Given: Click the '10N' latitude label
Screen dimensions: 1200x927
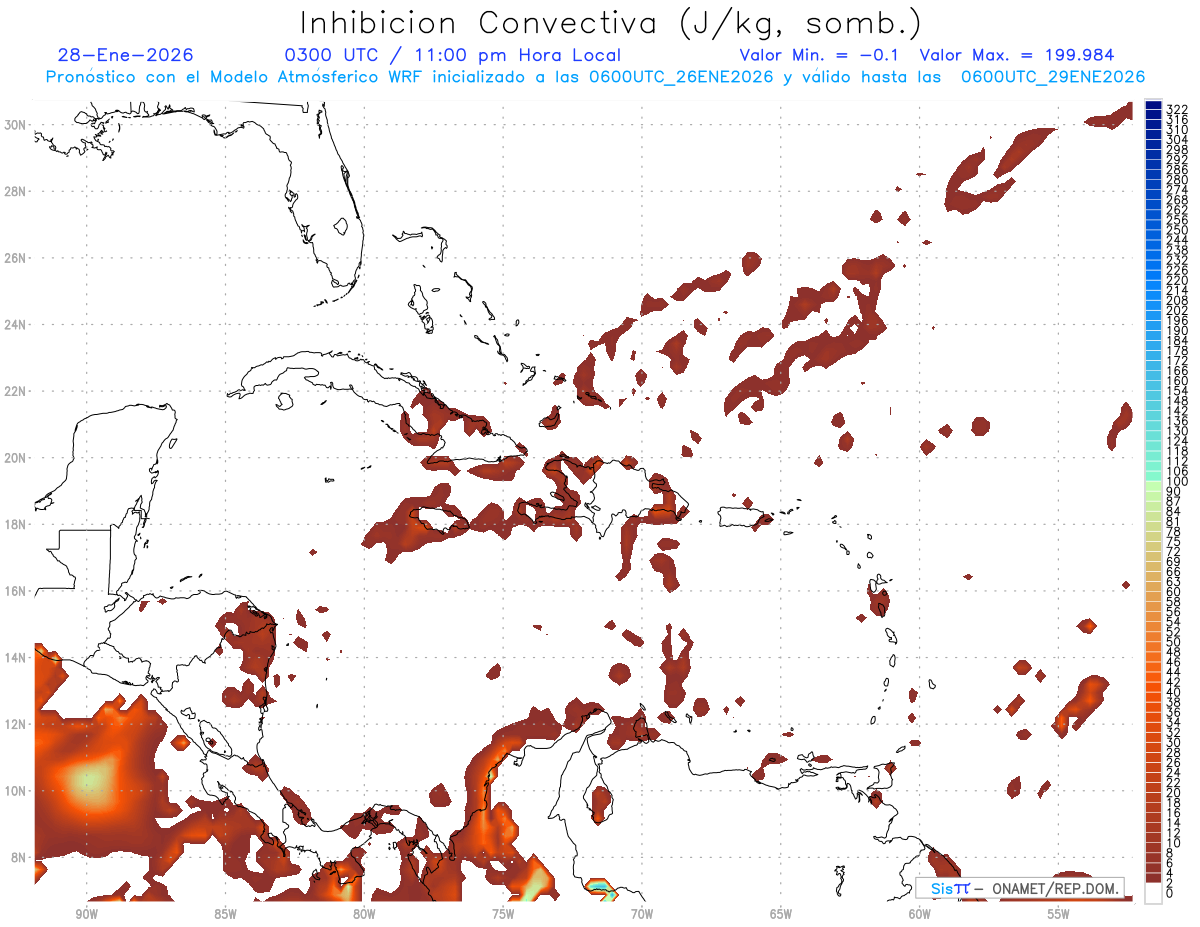Looking at the screenshot, I should (16, 790).
